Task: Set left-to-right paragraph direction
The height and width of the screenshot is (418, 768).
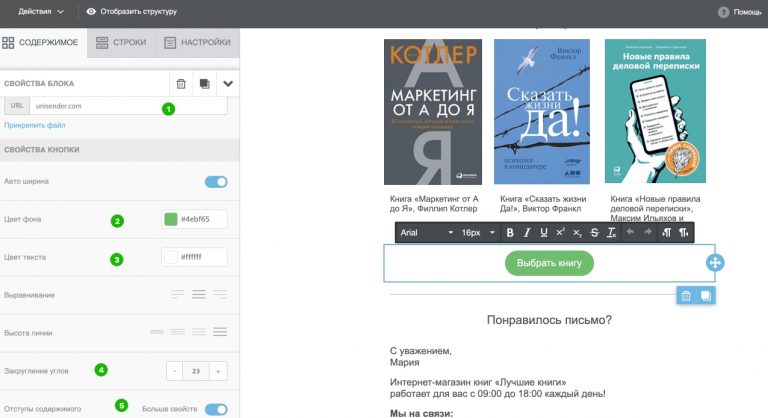Action: [x=667, y=233]
